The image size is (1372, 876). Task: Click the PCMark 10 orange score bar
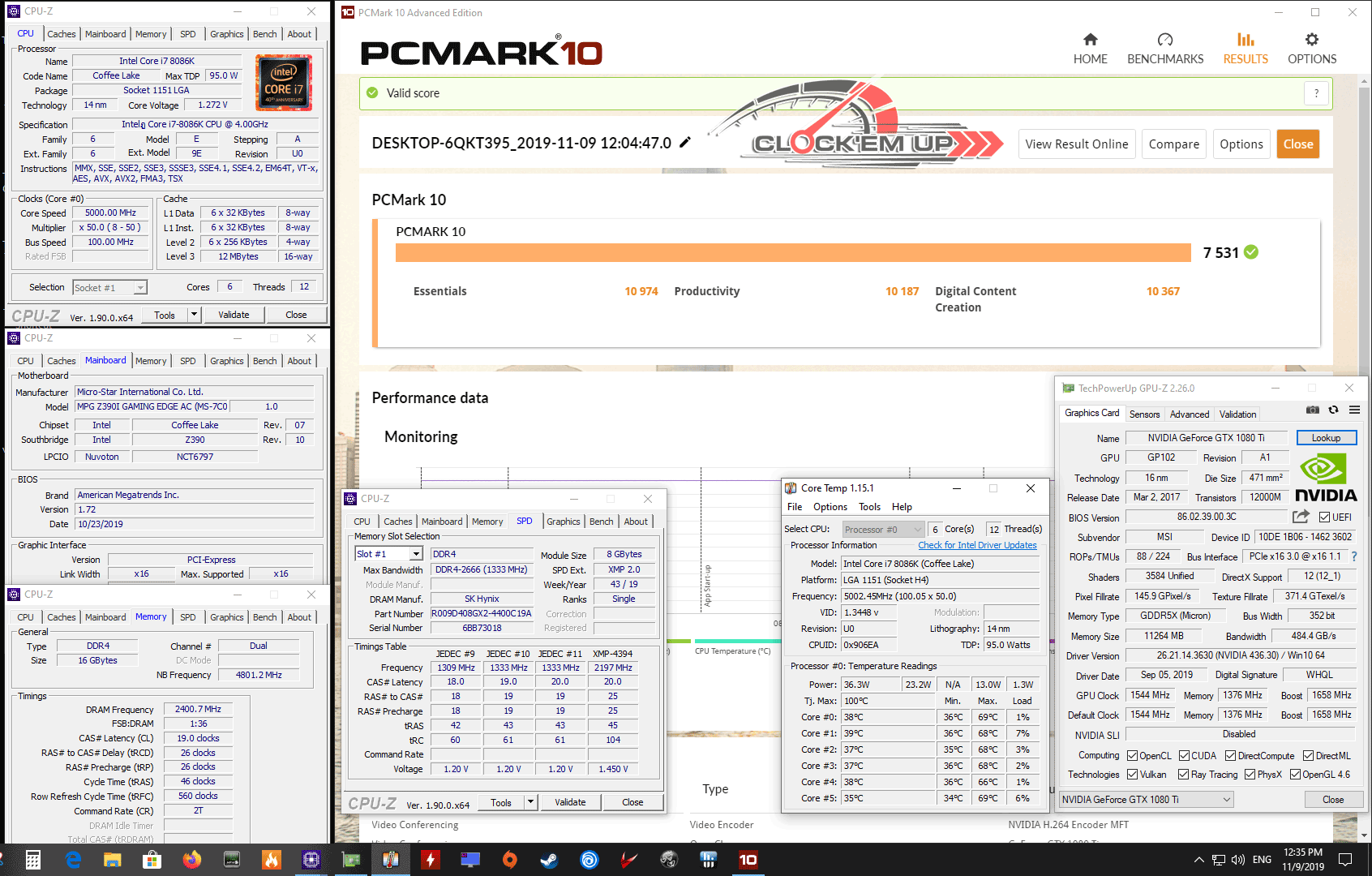pos(792,252)
